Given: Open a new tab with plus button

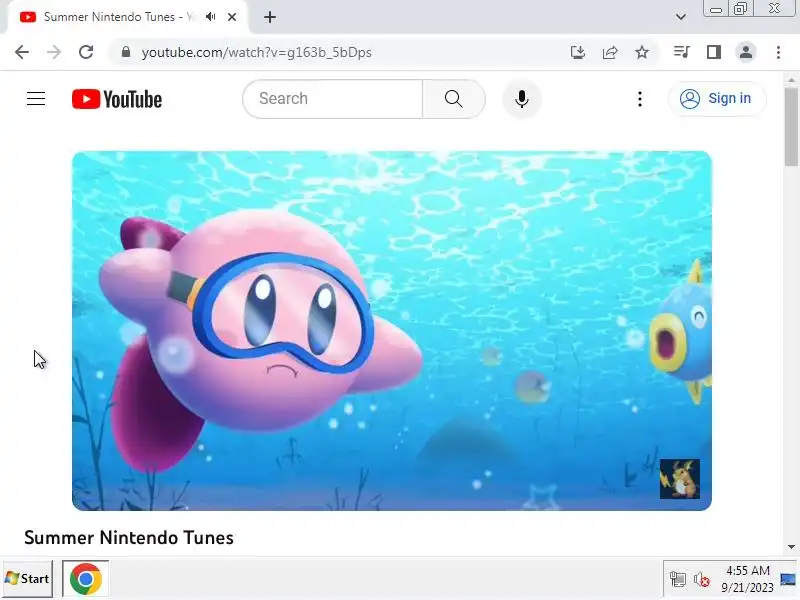Looking at the screenshot, I should point(270,17).
